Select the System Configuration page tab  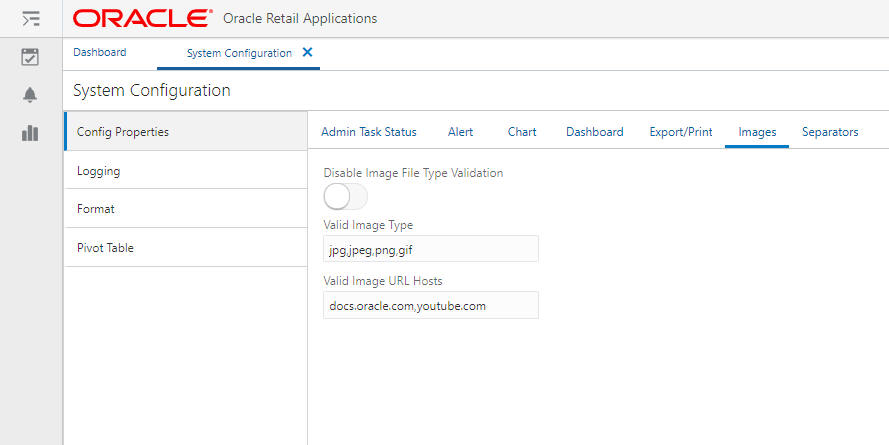click(239, 53)
